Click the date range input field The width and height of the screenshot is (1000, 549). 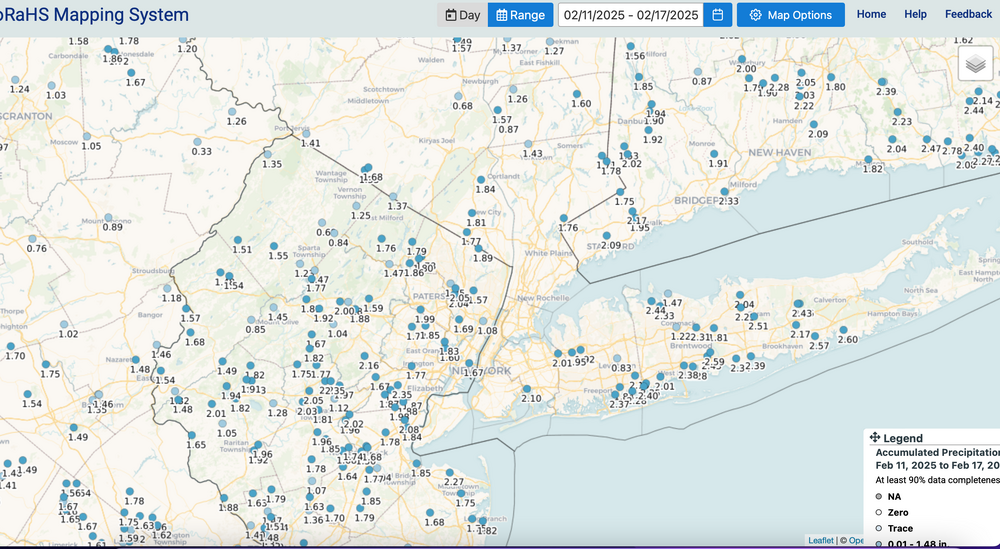tap(631, 15)
